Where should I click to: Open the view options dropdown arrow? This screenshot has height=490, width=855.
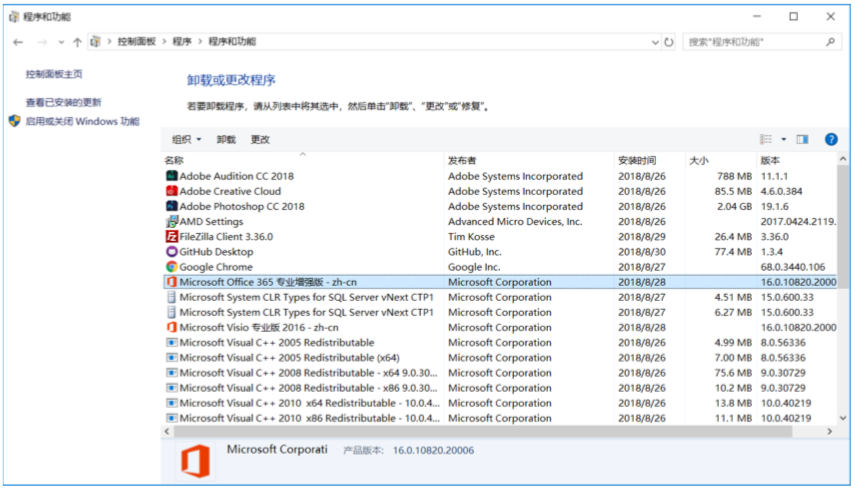click(x=783, y=139)
